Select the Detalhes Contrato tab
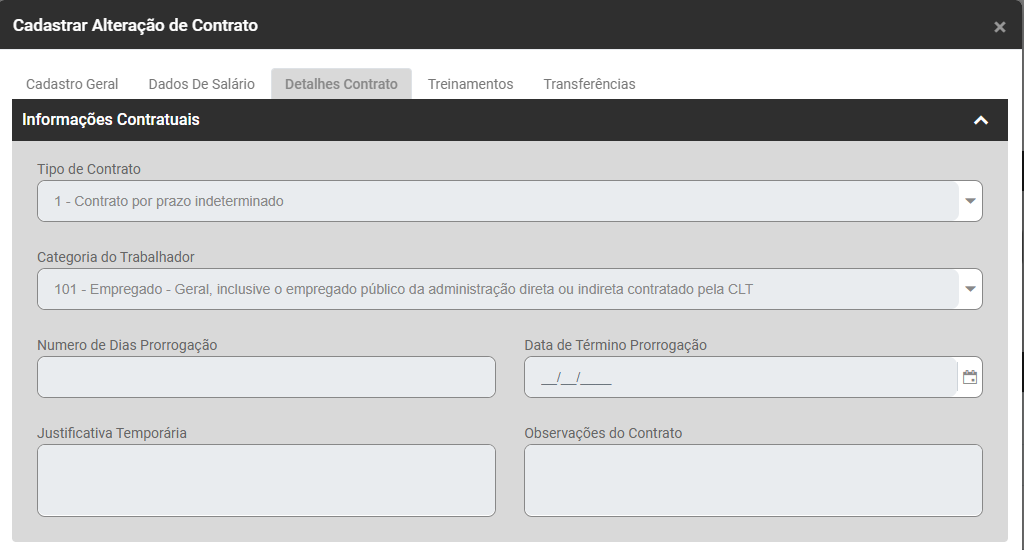 pyautogui.click(x=341, y=84)
